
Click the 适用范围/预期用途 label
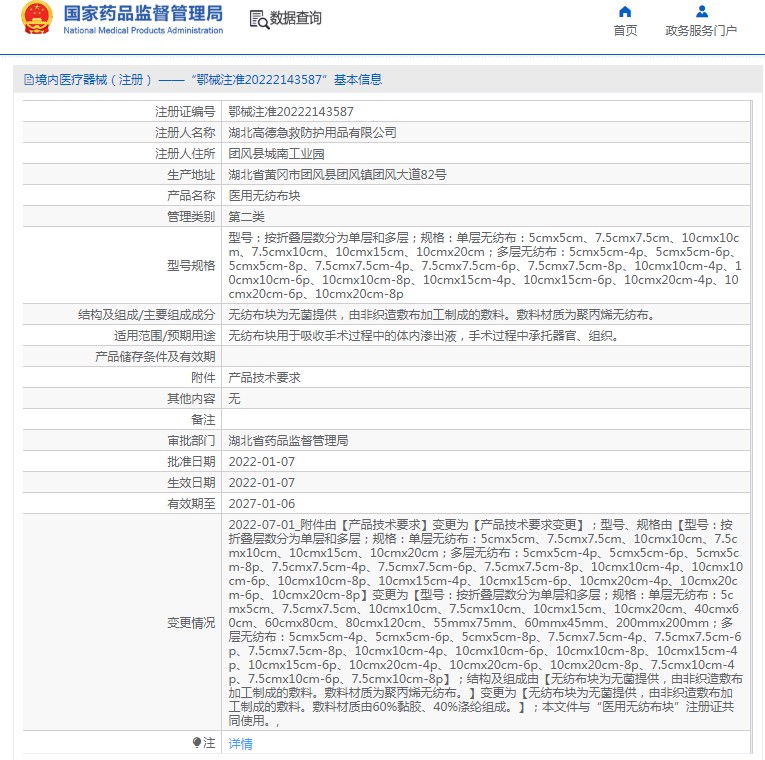coord(164,336)
